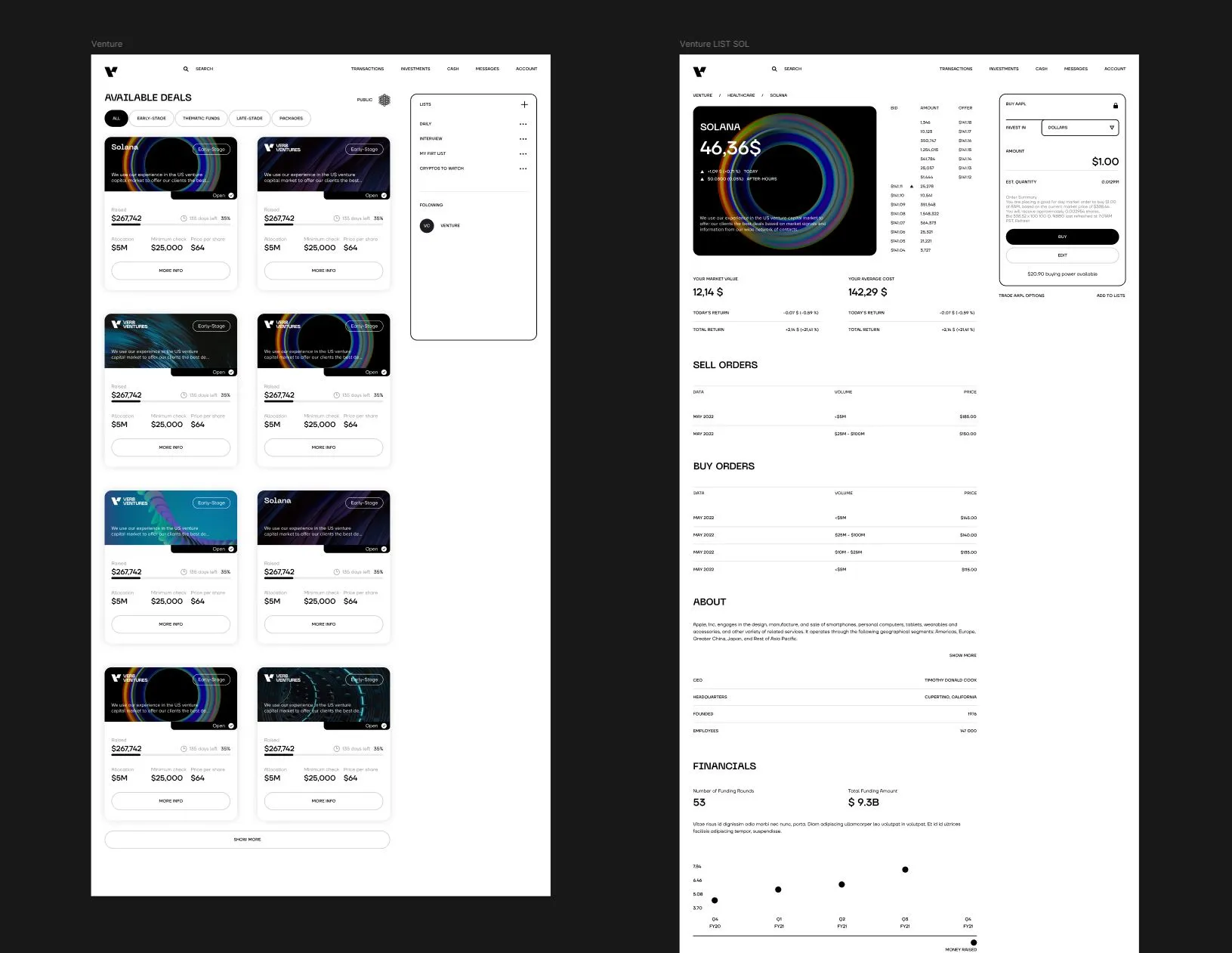
Task: Open Transactions in the Venture frame nav
Action: (367, 69)
